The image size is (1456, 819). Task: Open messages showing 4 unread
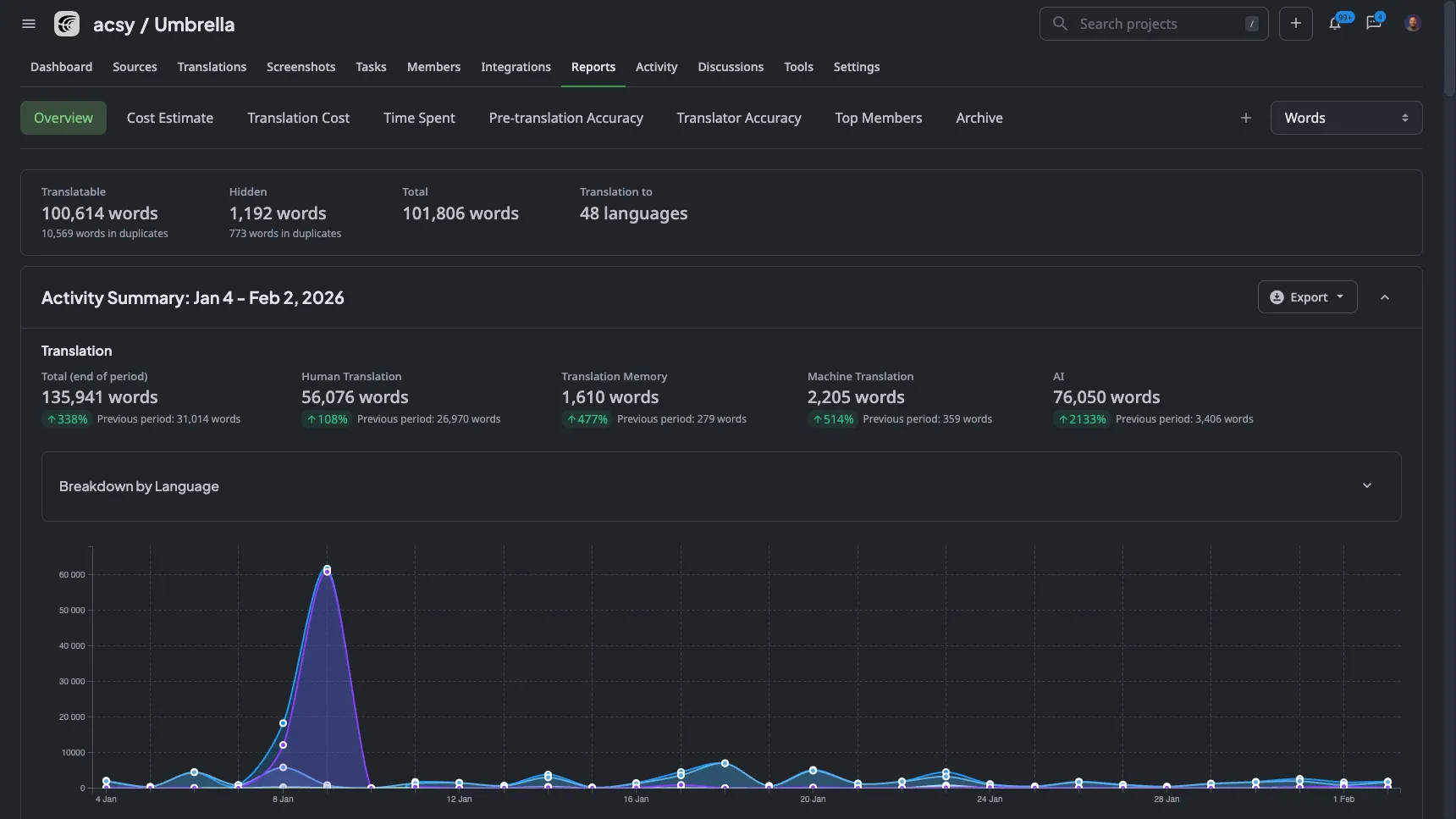tap(1373, 23)
